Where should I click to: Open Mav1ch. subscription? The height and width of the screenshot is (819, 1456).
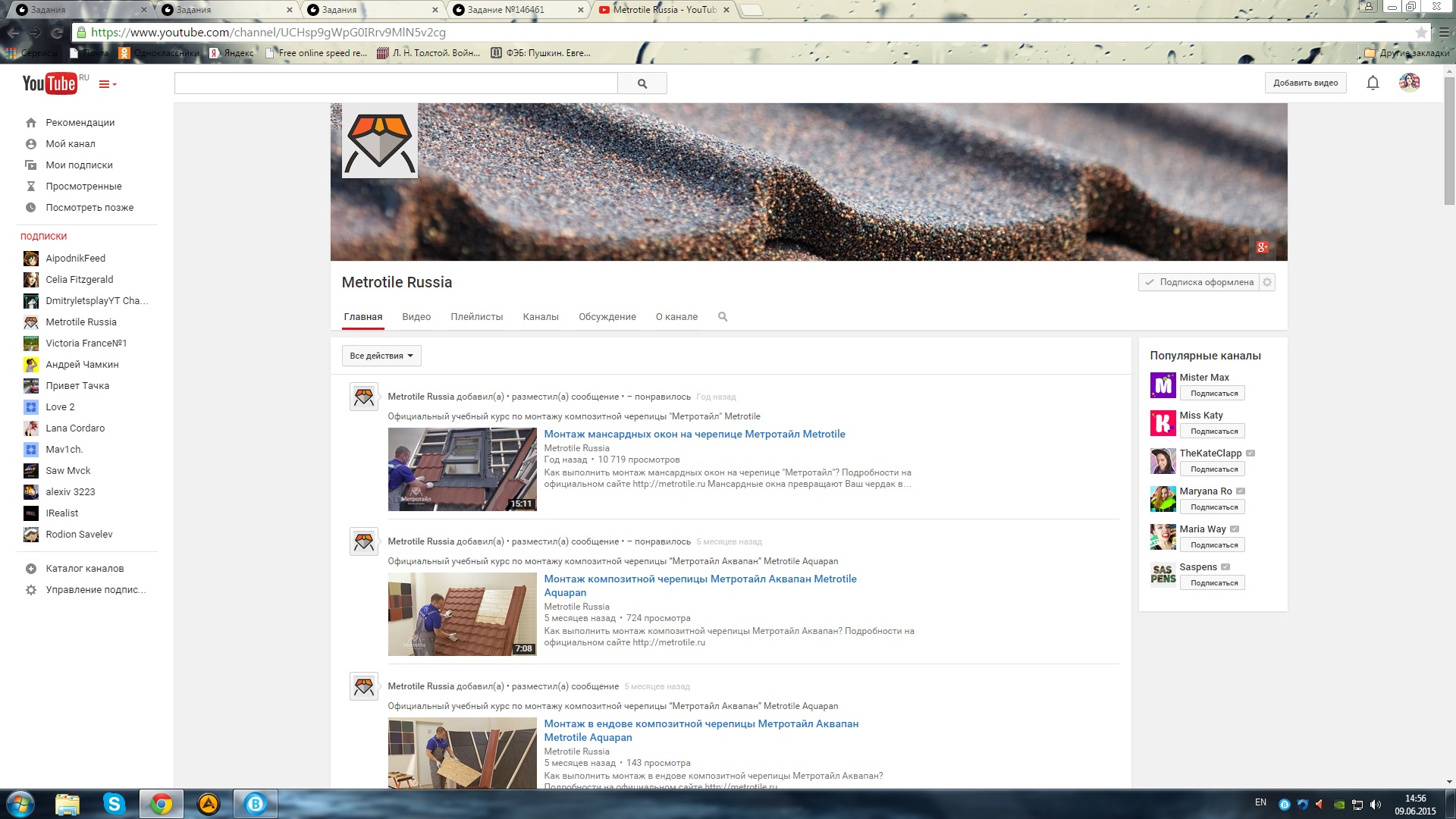coord(64,450)
